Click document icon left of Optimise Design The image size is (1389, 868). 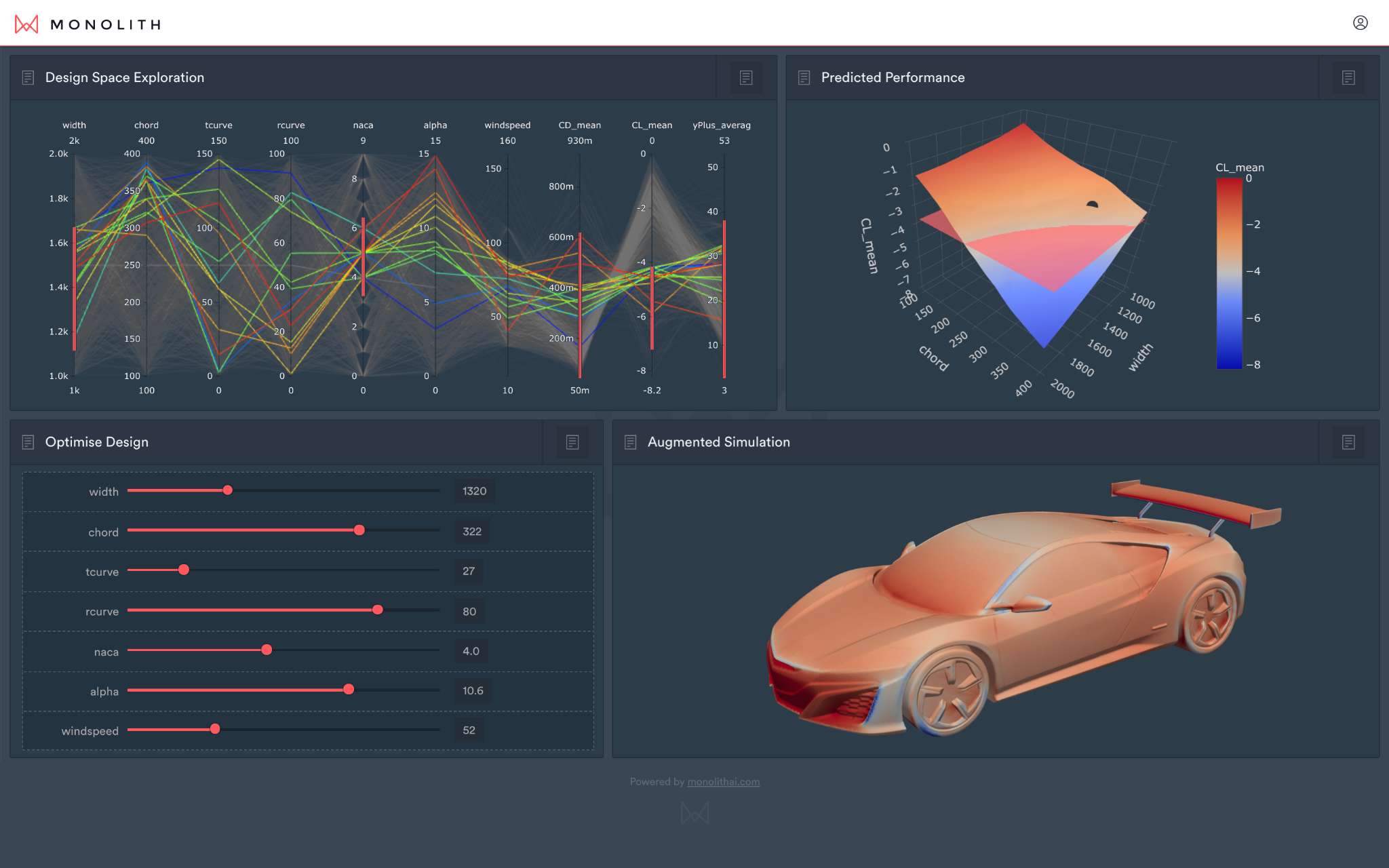28,442
